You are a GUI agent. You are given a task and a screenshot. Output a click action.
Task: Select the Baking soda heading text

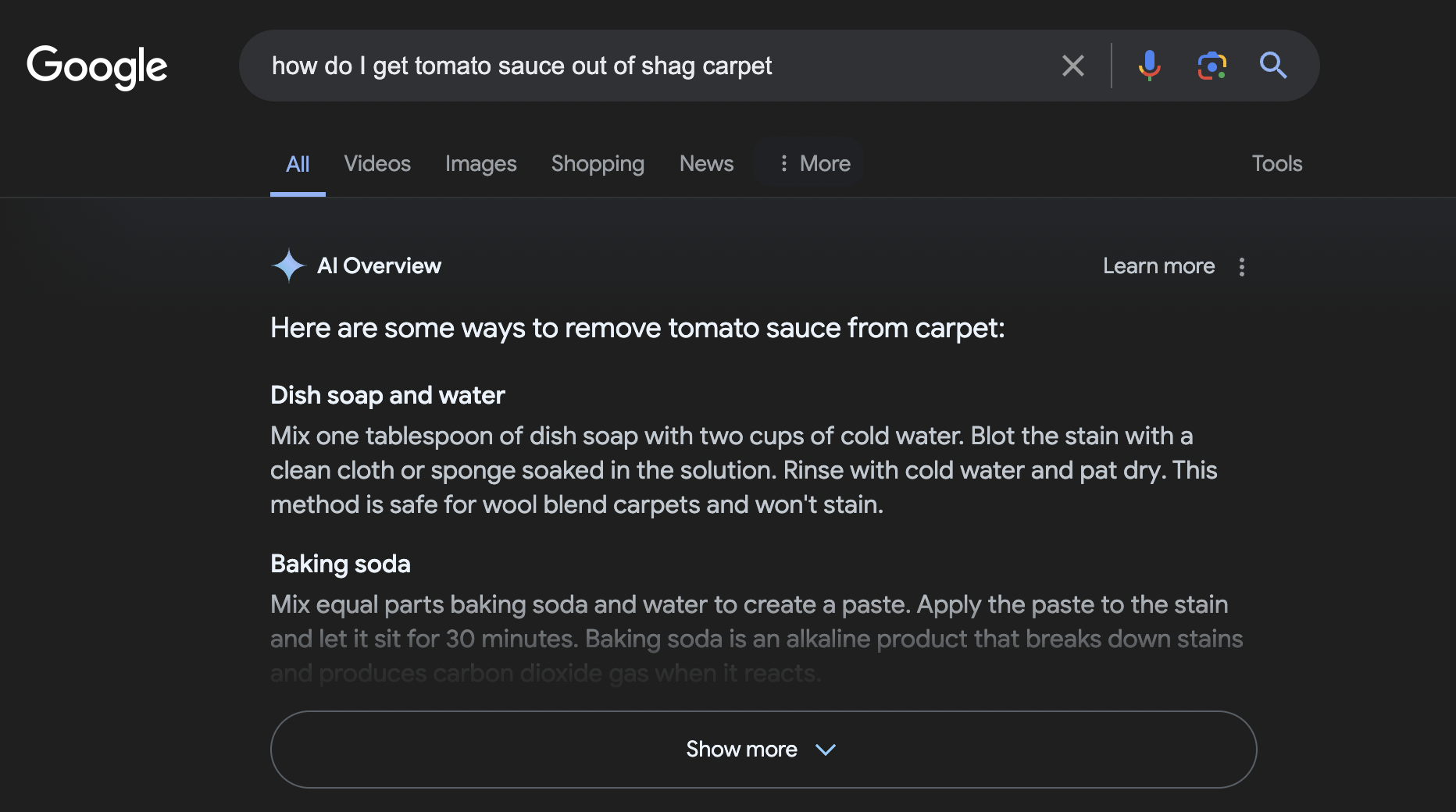coord(340,564)
